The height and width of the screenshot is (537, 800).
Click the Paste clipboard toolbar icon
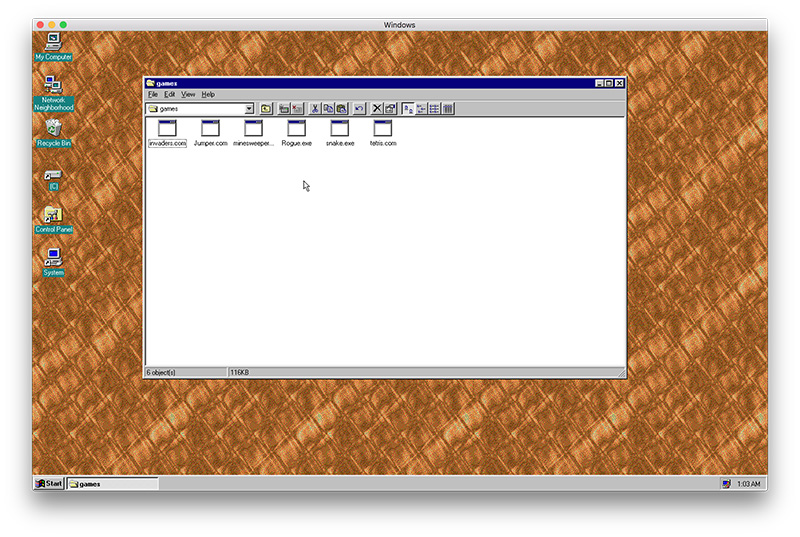pos(342,109)
